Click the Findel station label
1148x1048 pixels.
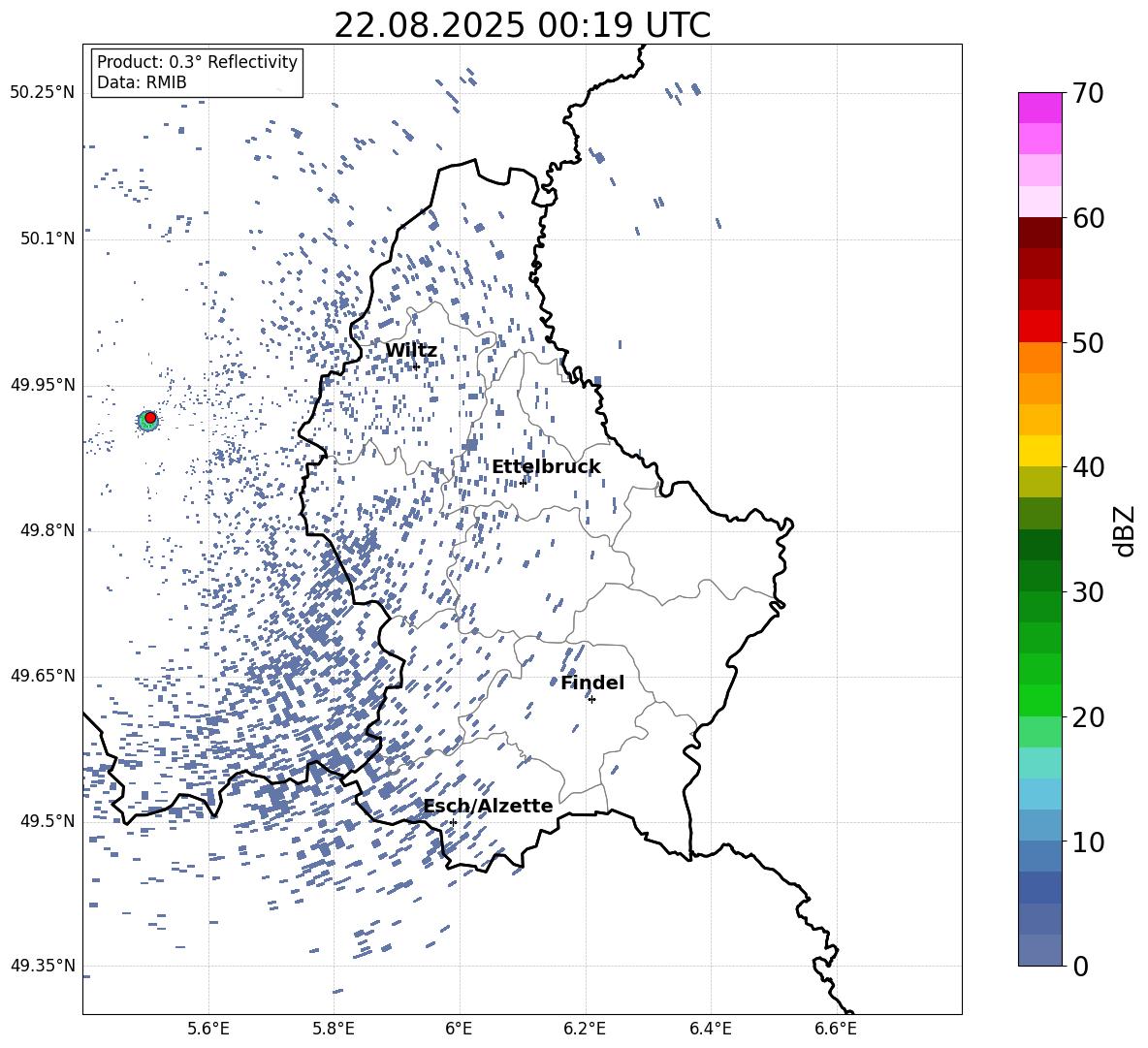(x=592, y=683)
